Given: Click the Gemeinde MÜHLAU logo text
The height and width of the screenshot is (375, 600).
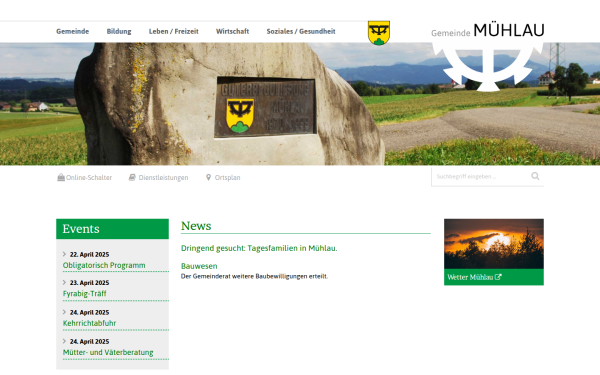Looking at the screenshot, I should click(488, 31).
